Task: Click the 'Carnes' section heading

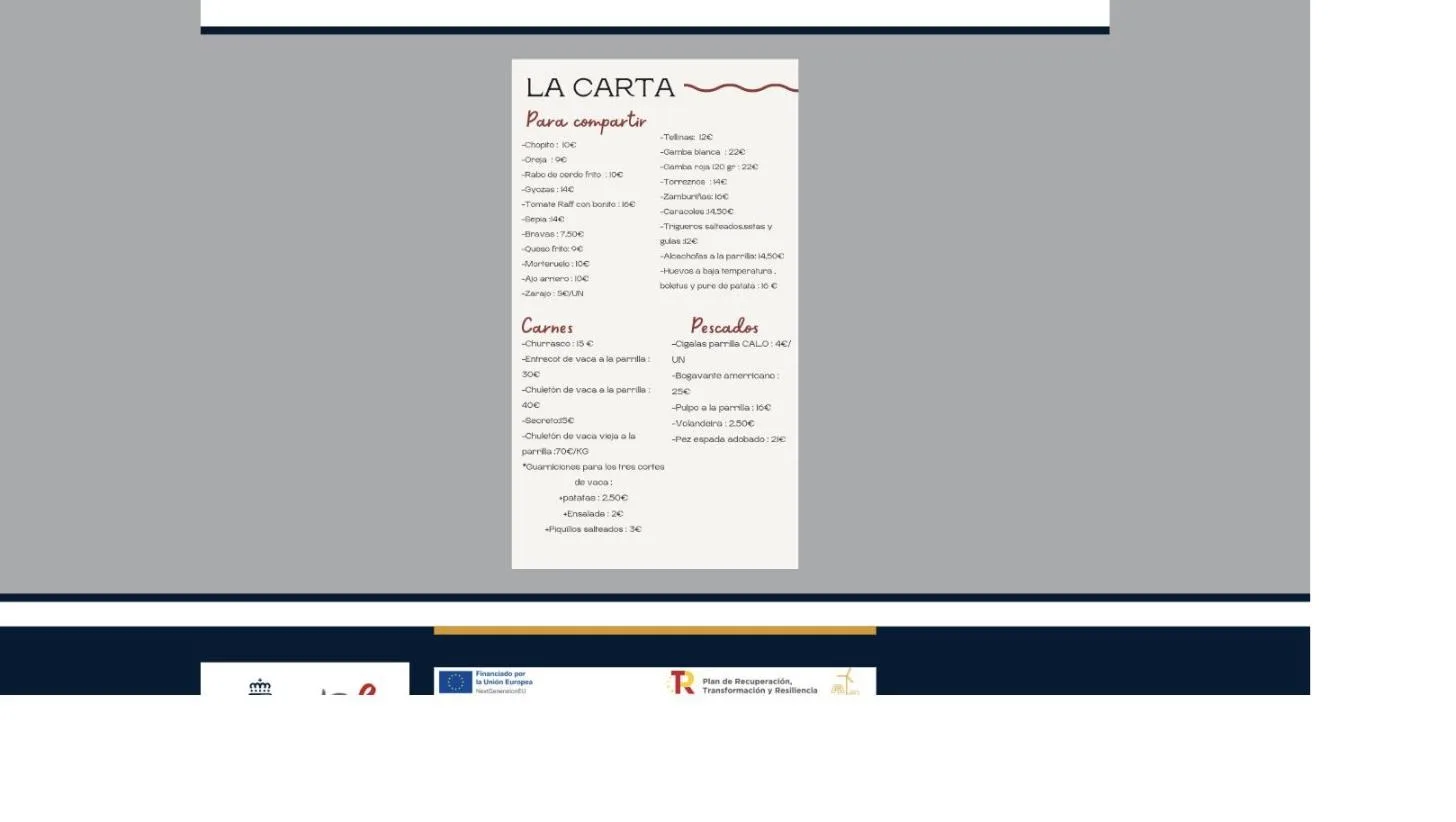Action: (547, 327)
